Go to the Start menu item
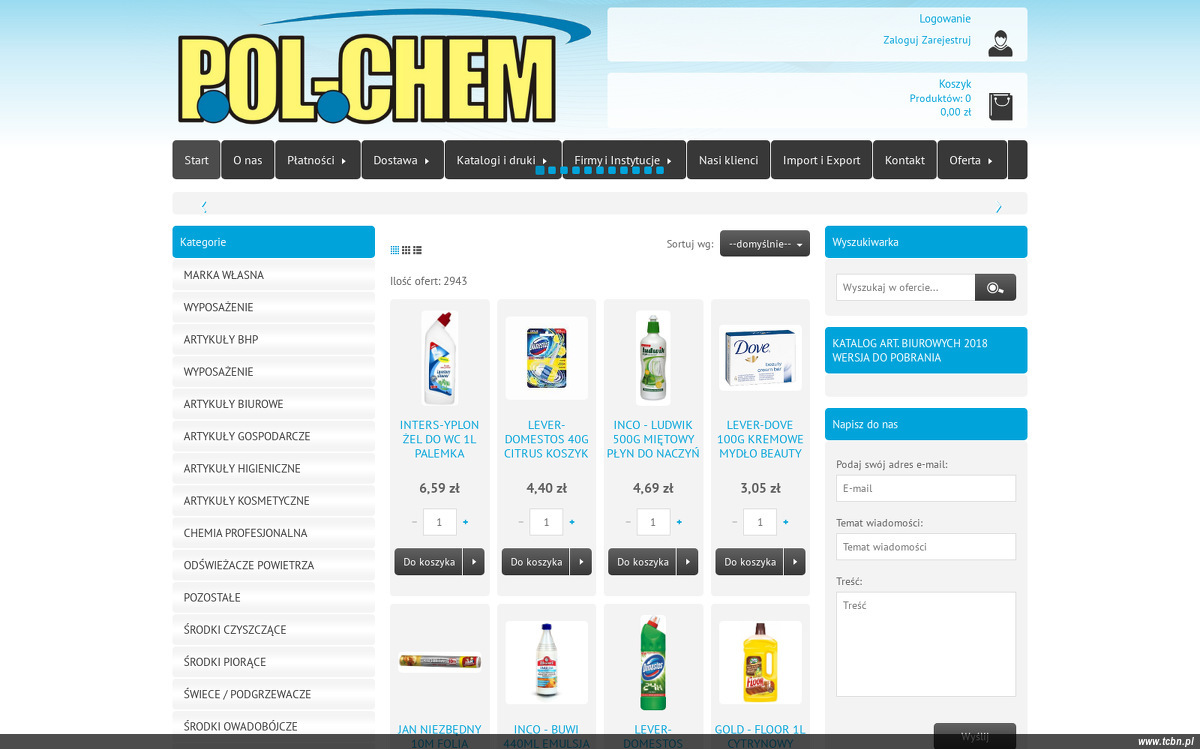 197,160
